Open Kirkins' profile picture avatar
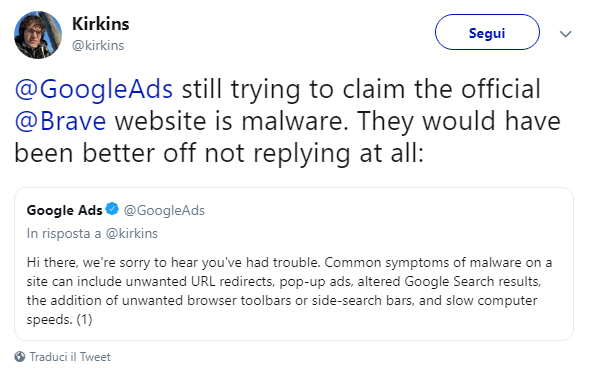Screen dimensions: 594x387 pyautogui.click(x=38, y=35)
